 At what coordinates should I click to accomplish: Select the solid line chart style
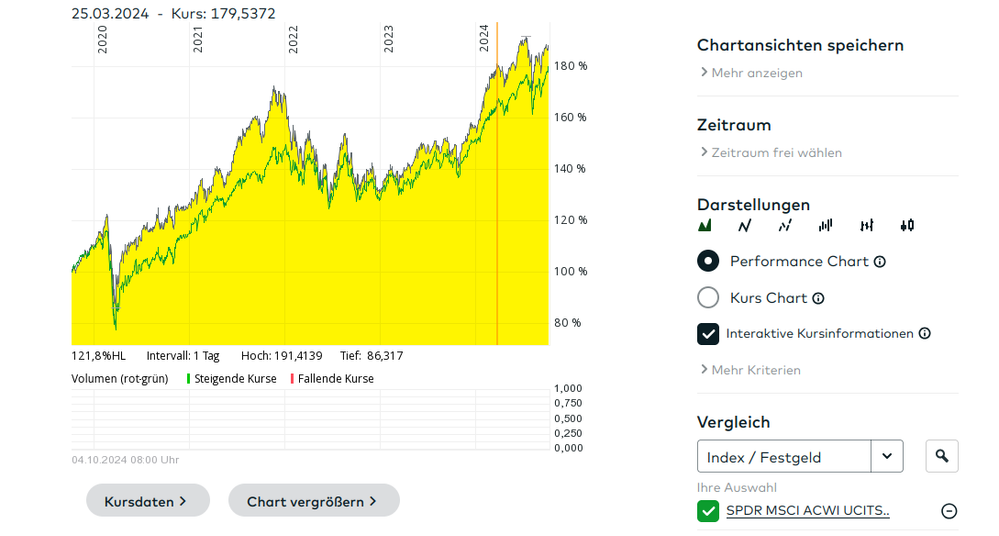click(745, 225)
